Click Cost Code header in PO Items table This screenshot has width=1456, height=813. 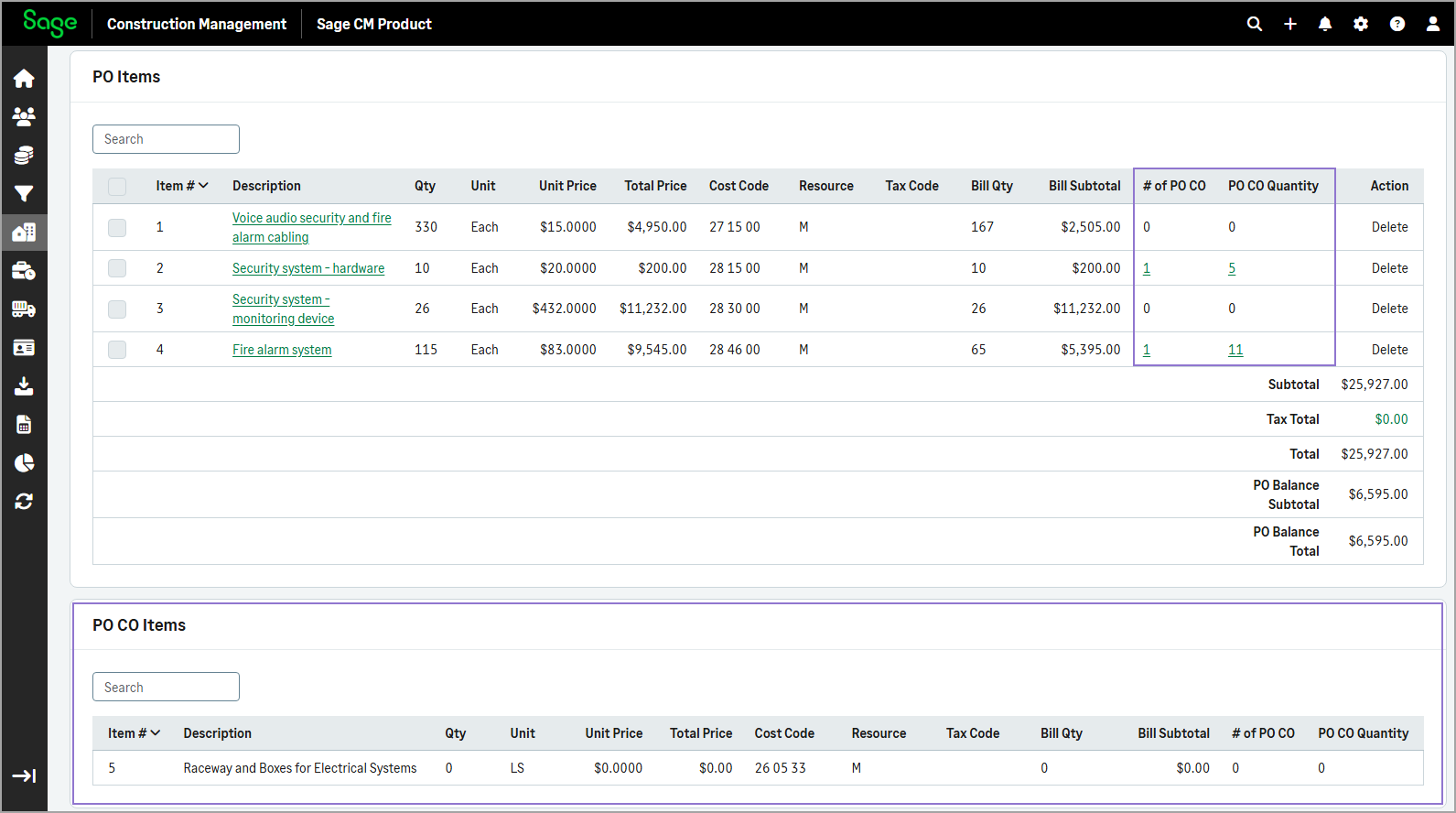pos(739,186)
